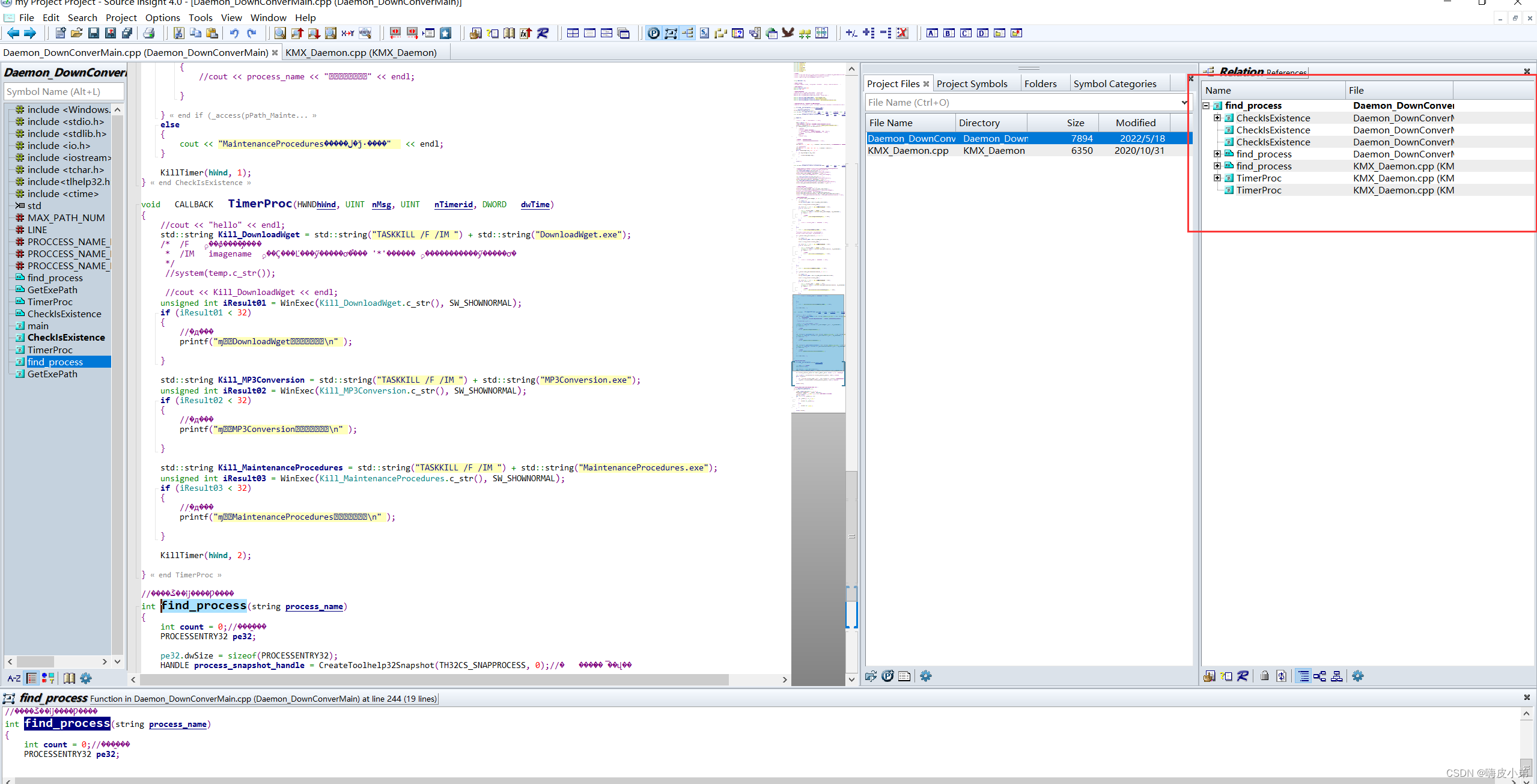Open the Search menu
Viewport: 1537px width, 784px height.
tap(82, 17)
